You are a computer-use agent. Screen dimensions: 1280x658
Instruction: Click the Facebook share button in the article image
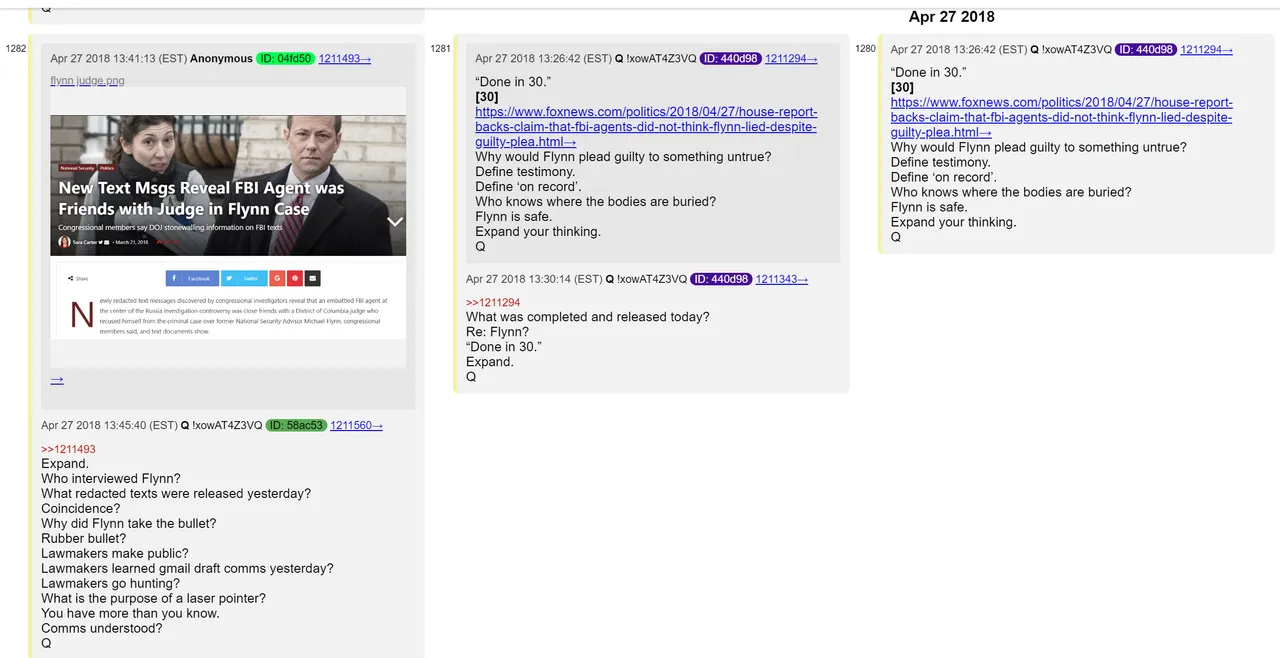(x=192, y=278)
